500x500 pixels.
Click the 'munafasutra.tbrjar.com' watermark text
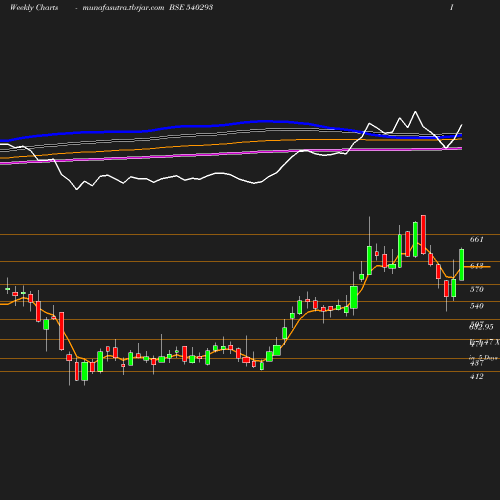(x=123, y=8)
